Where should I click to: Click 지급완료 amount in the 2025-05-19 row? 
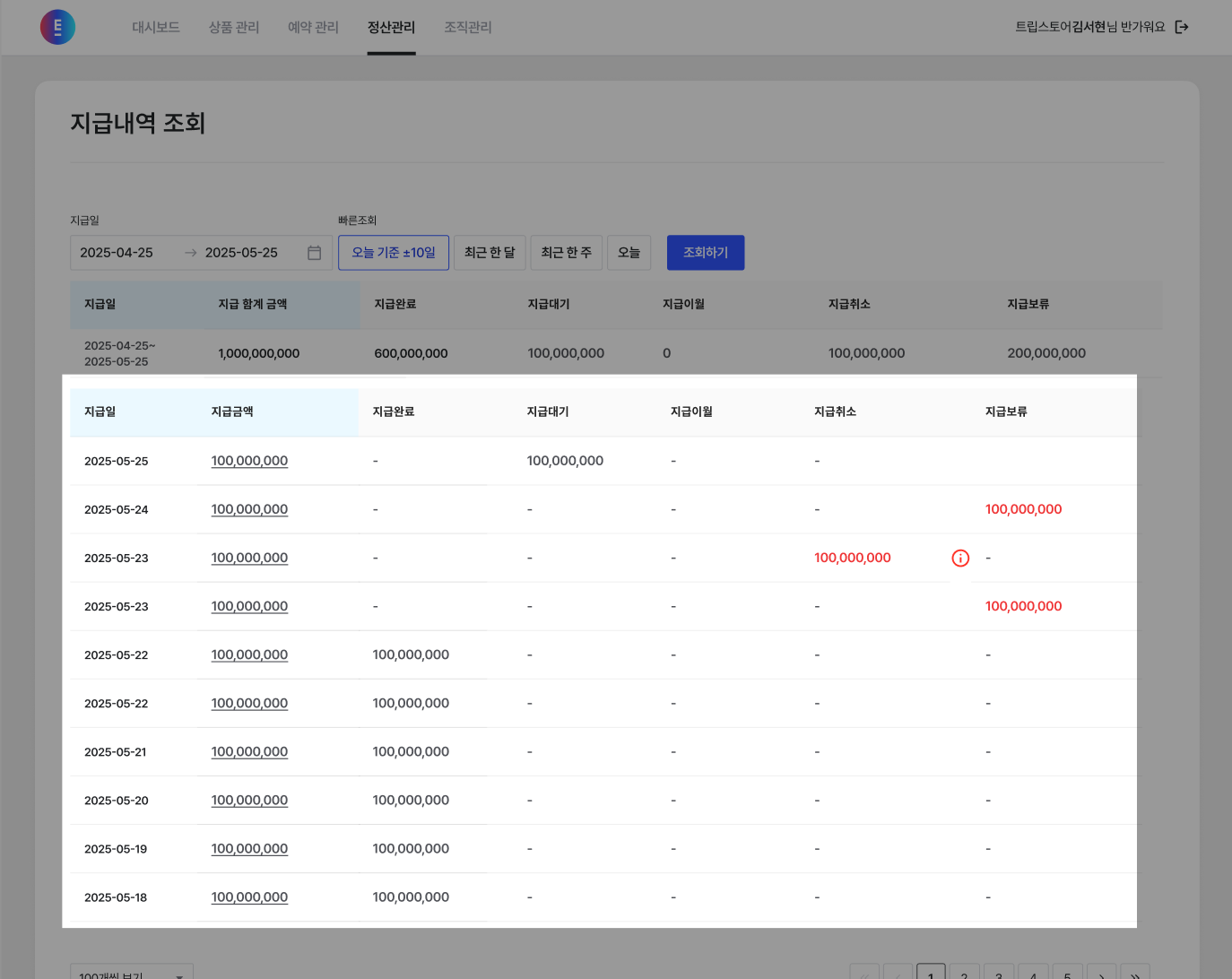411,848
